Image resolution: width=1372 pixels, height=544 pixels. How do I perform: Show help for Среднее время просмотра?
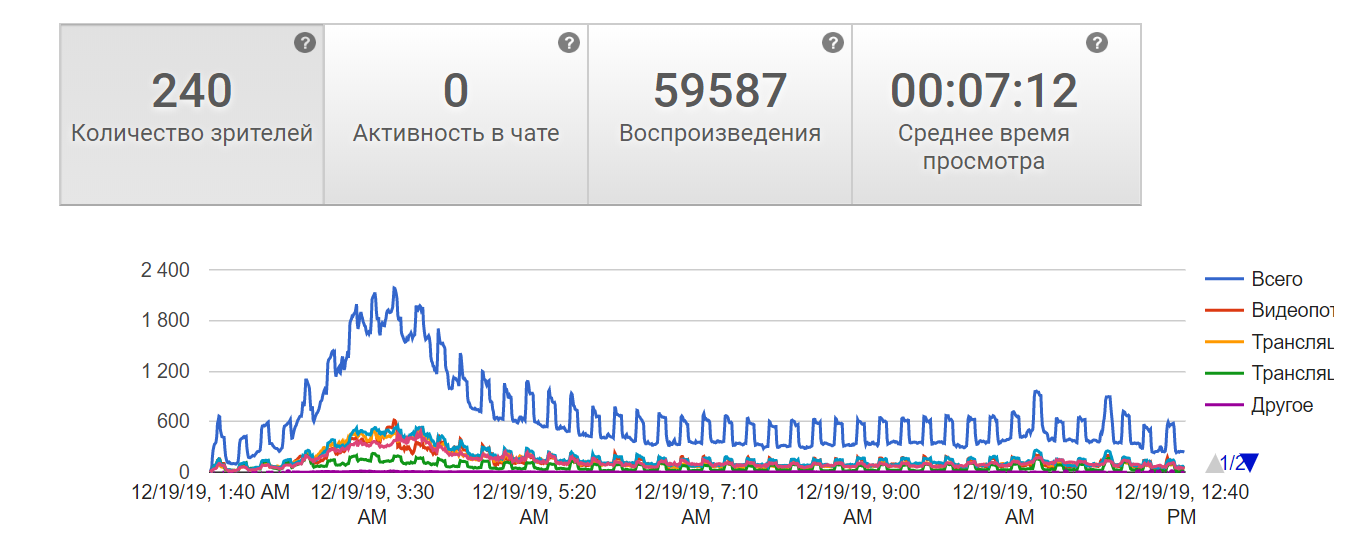pos(1097,43)
